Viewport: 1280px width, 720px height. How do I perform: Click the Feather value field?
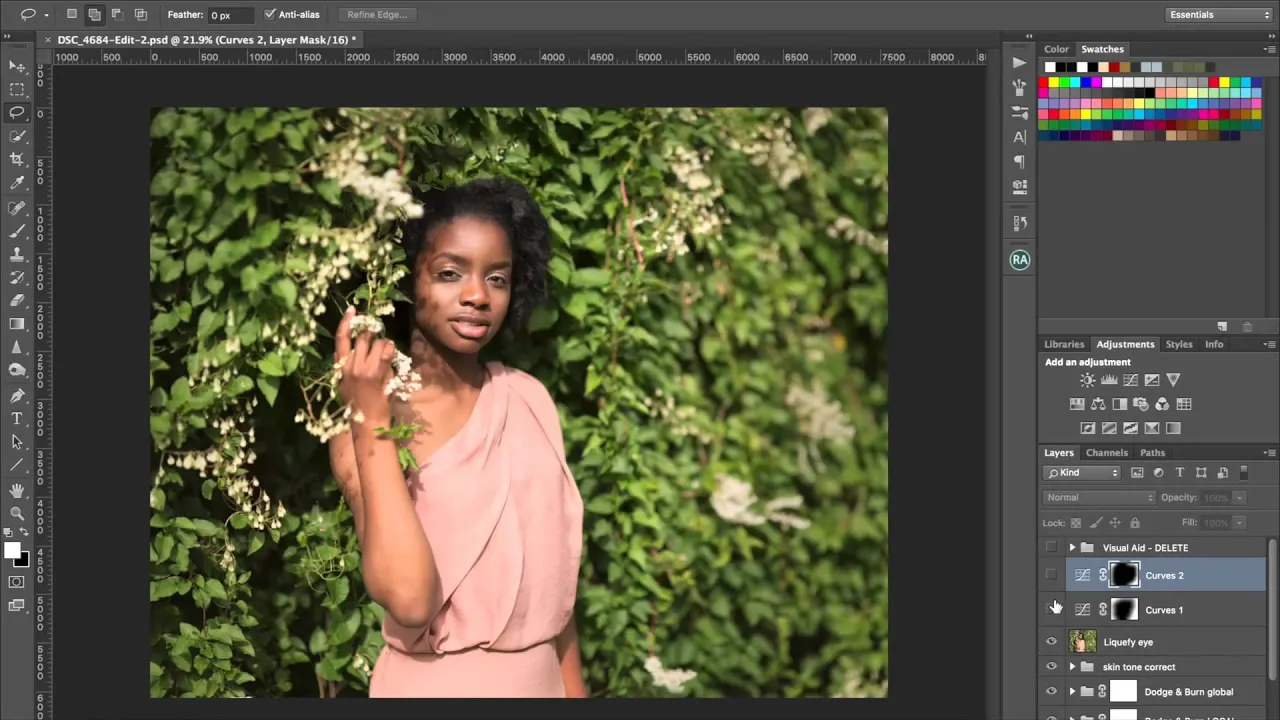(231, 15)
